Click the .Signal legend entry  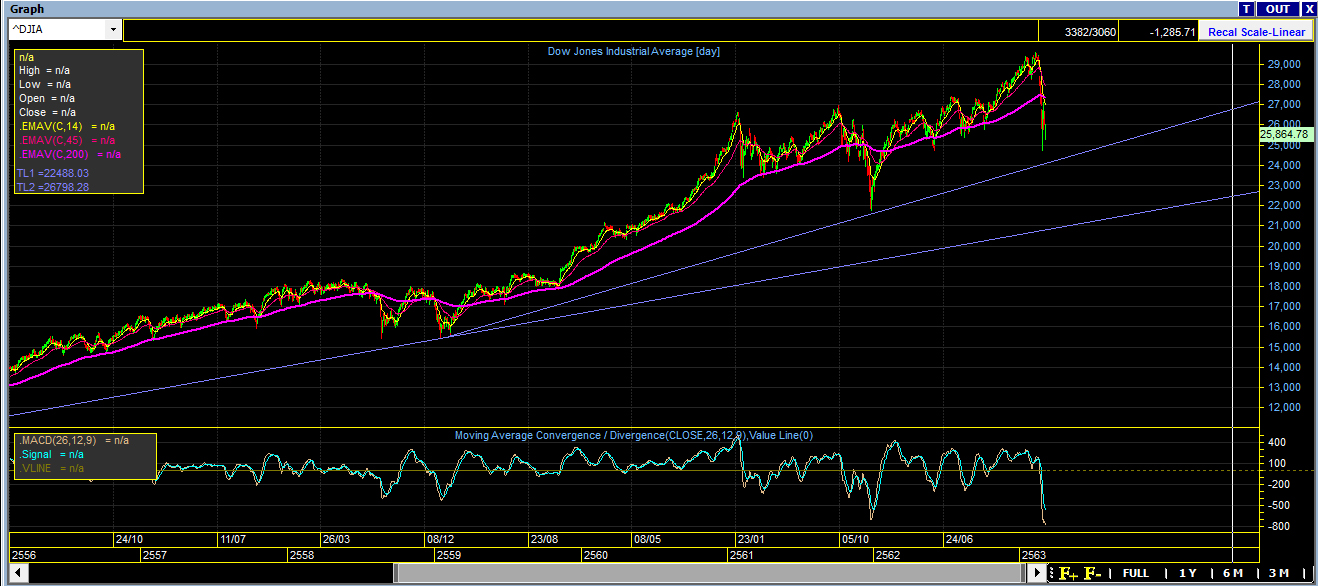point(51,454)
